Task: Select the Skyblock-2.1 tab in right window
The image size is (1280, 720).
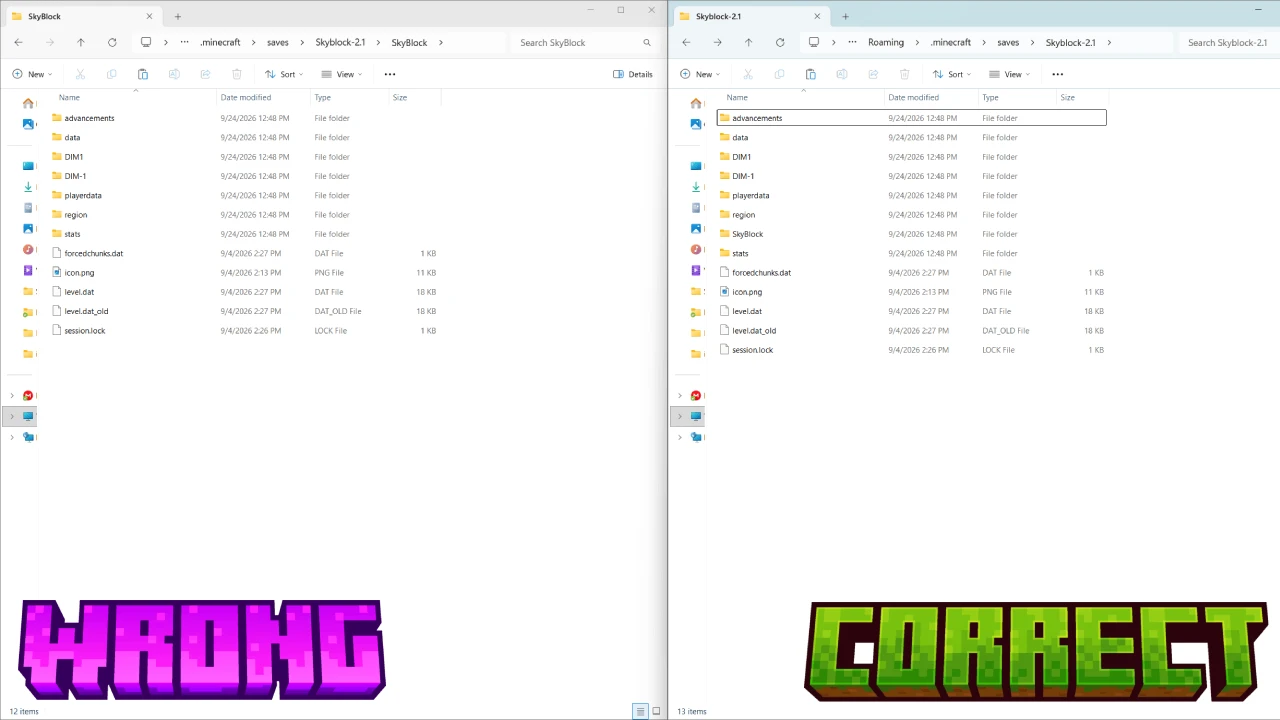Action: coord(750,16)
